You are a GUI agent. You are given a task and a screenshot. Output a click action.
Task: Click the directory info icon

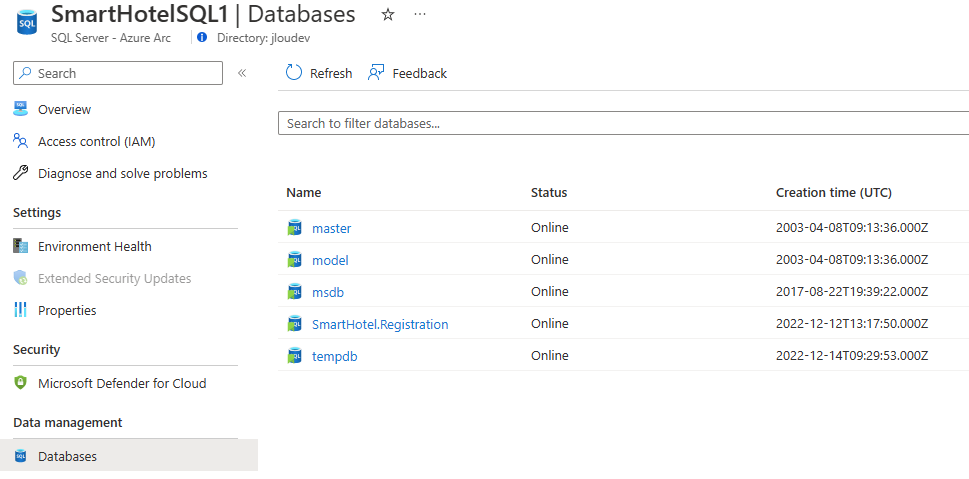[x=202, y=37]
